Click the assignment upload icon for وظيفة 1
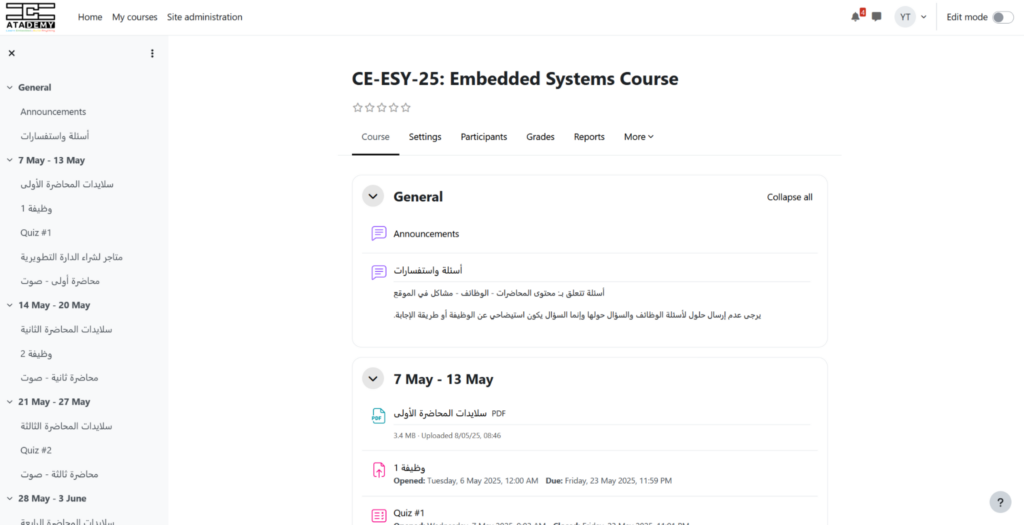The height and width of the screenshot is (525, 1024). 379,470
